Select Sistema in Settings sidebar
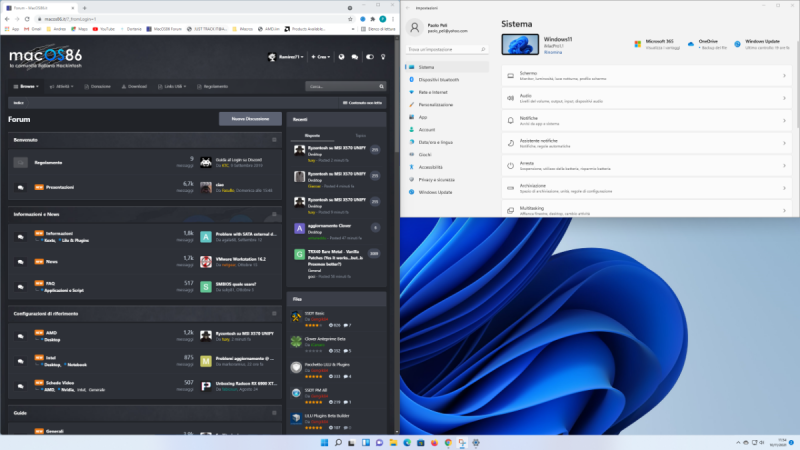This screenshot has height=450, width=800. [x=446, y=67]
